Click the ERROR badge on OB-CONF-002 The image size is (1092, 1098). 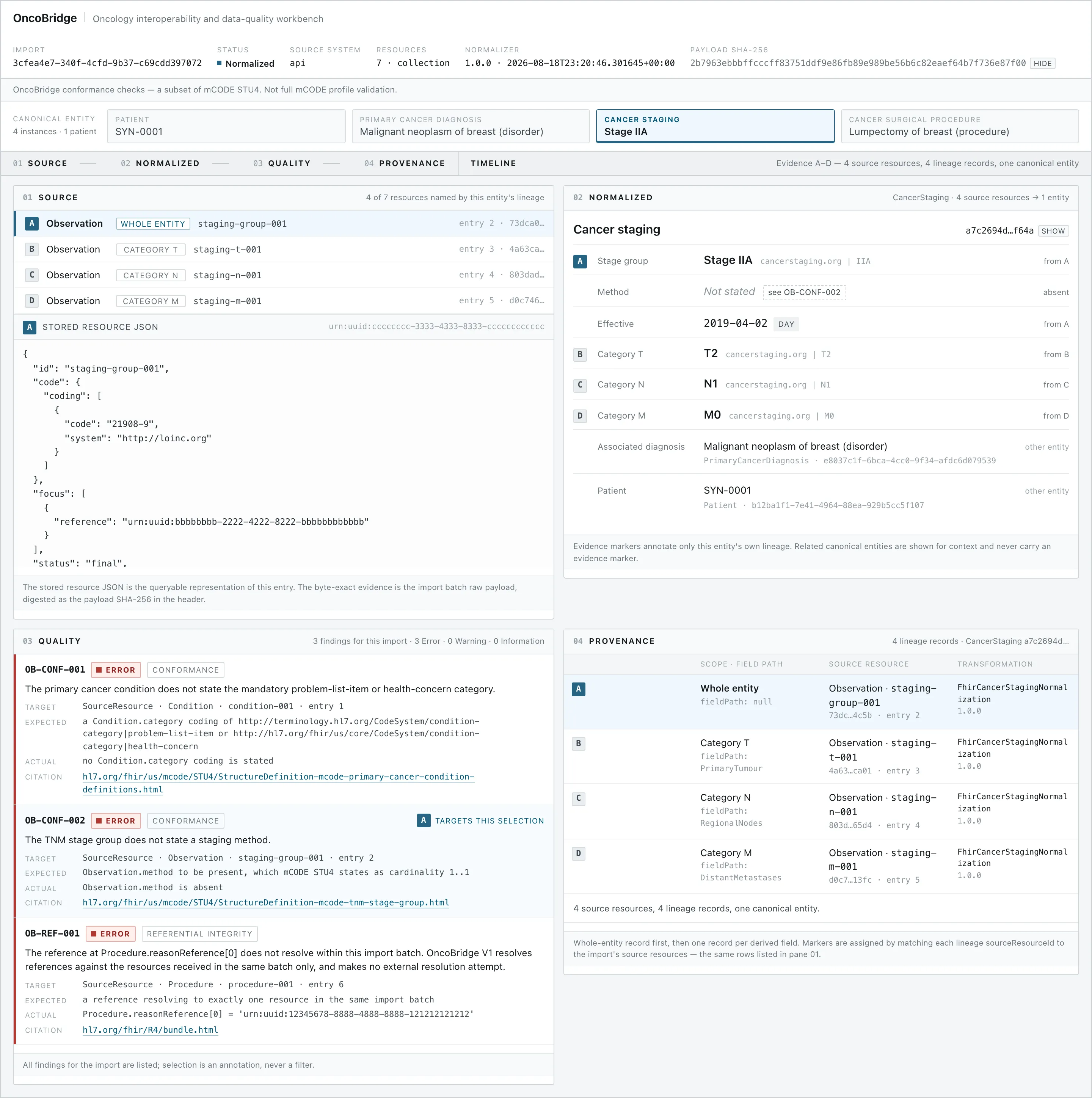[116, 821]
